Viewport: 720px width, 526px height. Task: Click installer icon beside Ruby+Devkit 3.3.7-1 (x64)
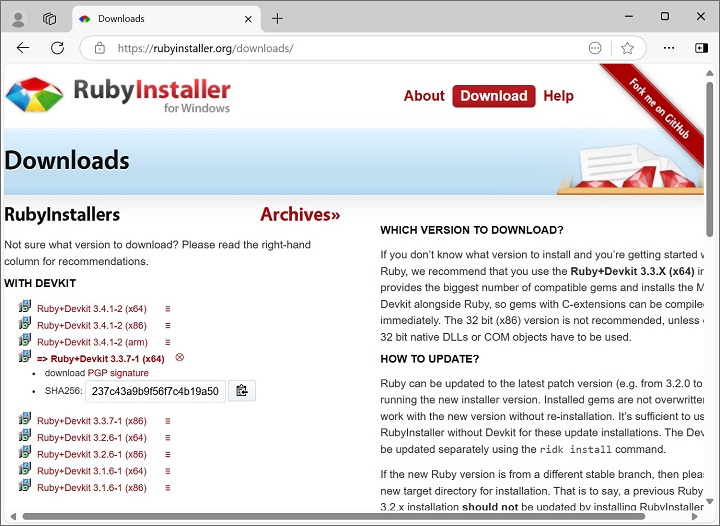[x=25, y=356]
